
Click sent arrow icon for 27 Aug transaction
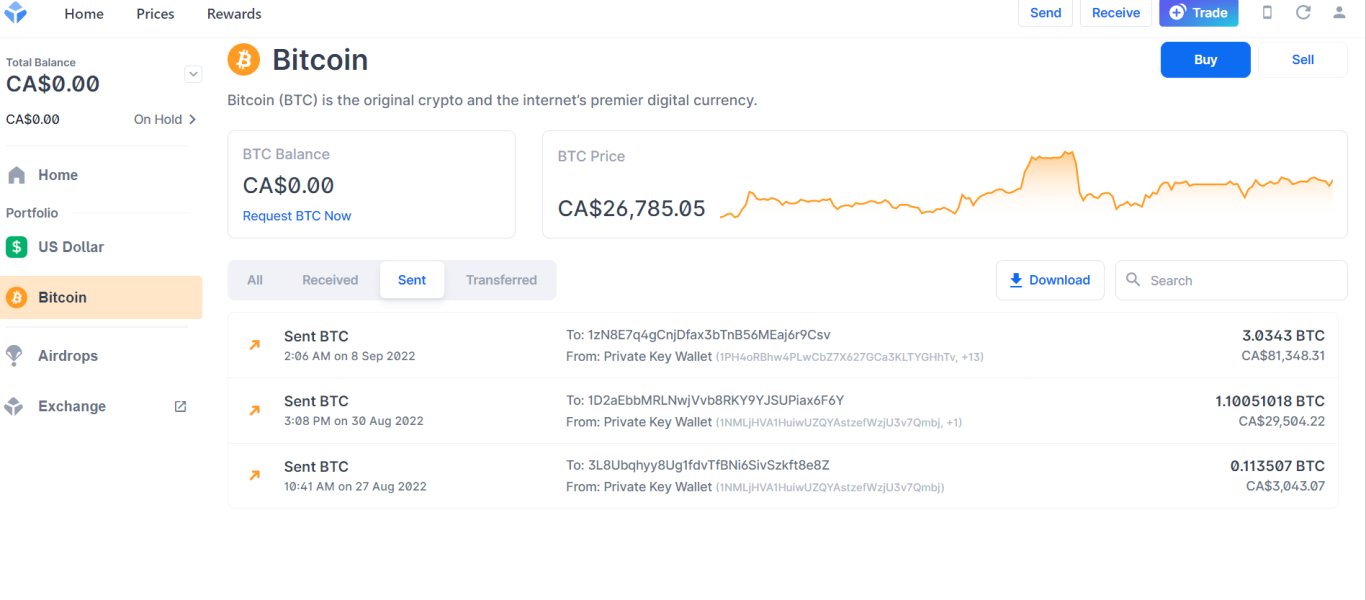point(255,475)
